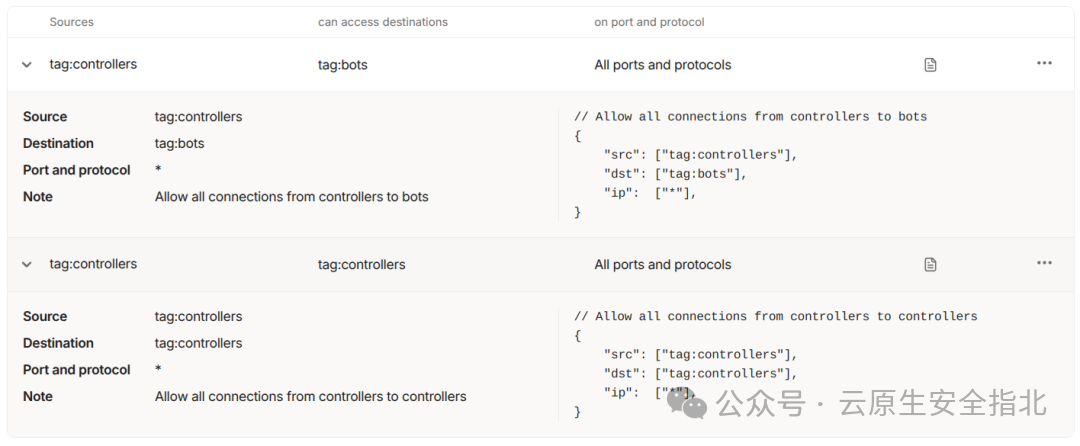The height and width of the screenshot is (446, 1080).
Task: Select tag:bots destination in the first rule header
Action: 343,65
